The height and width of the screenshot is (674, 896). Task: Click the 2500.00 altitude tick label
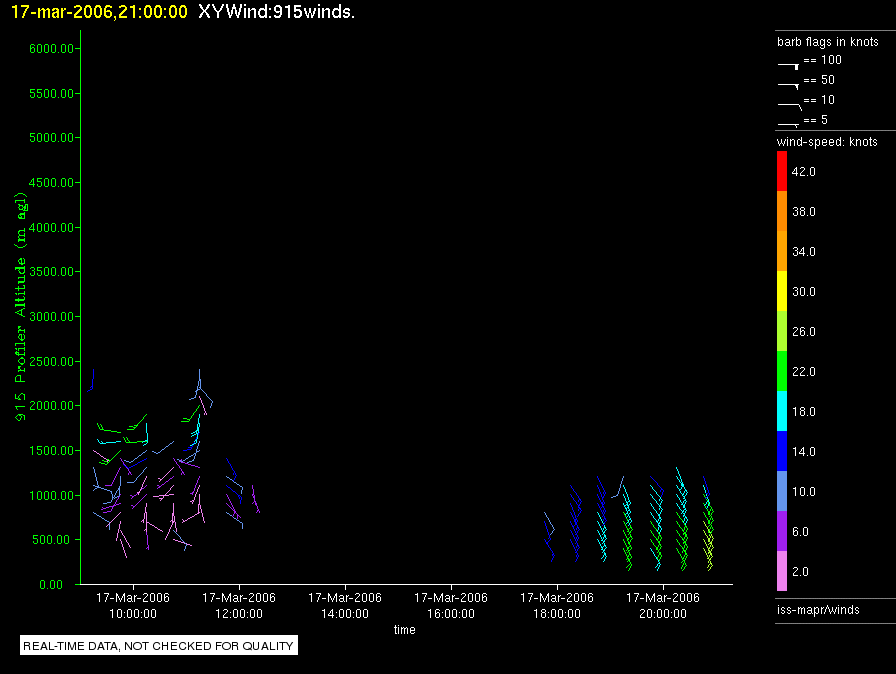coord(51,361)
